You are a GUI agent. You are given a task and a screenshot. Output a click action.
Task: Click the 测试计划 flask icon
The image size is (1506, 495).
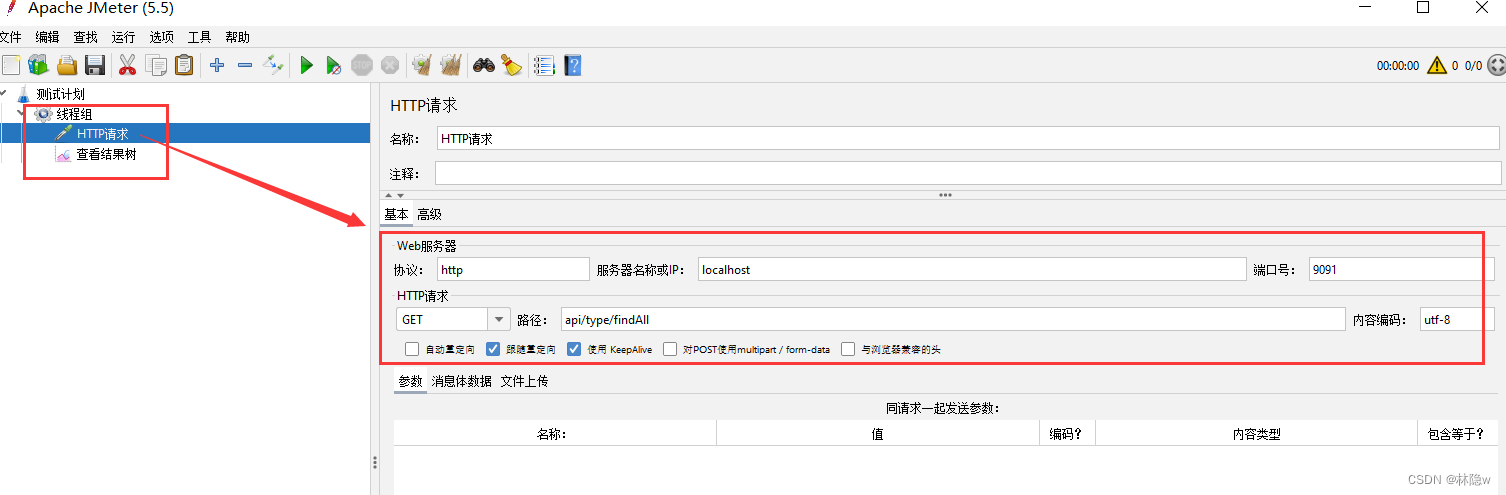click(23, 94)
